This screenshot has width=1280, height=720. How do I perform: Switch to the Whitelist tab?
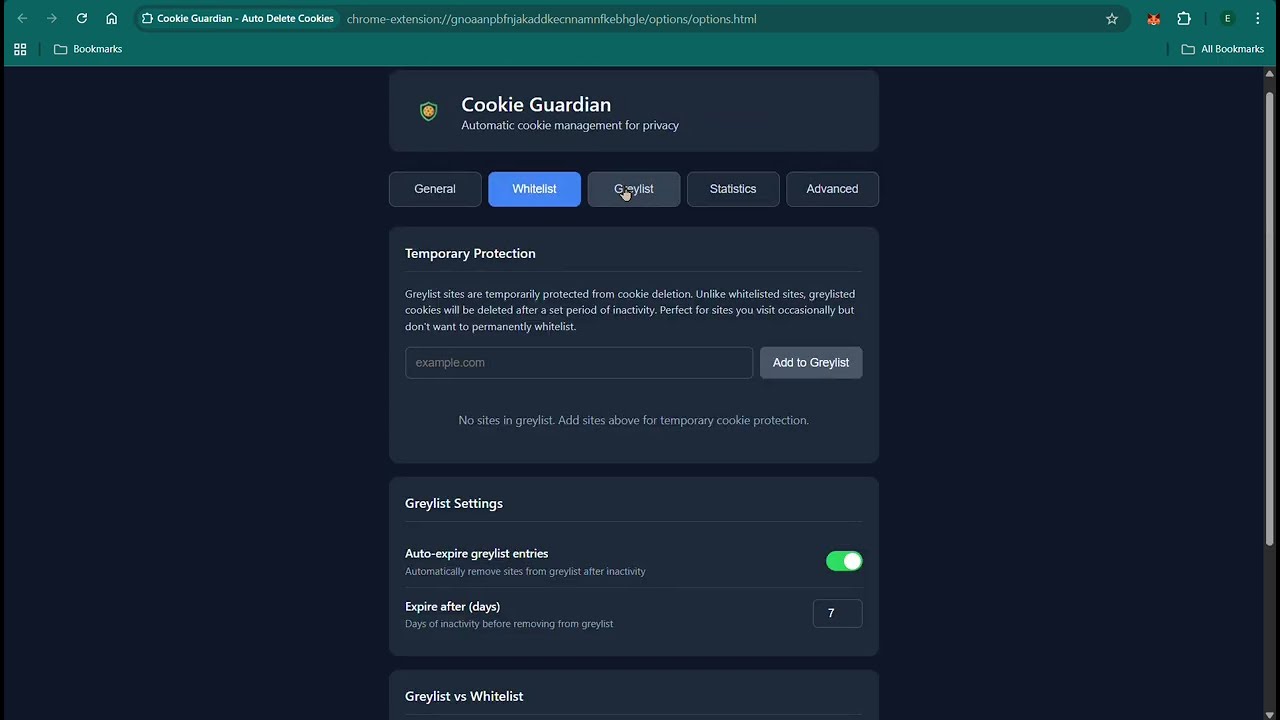534,189
